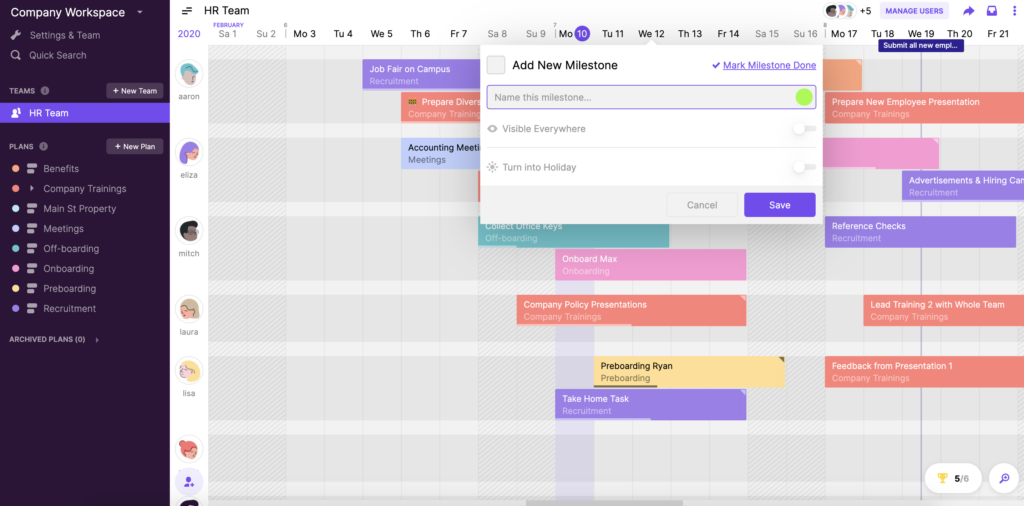Open Settings & Team wrench icon
Image resolution: width=1024 pixels, height=506 pixels.
16,35
